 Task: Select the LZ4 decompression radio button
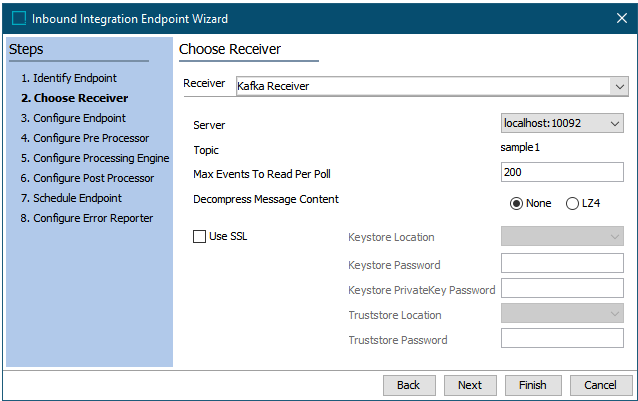pyautogui.click(x=572, y=203)
